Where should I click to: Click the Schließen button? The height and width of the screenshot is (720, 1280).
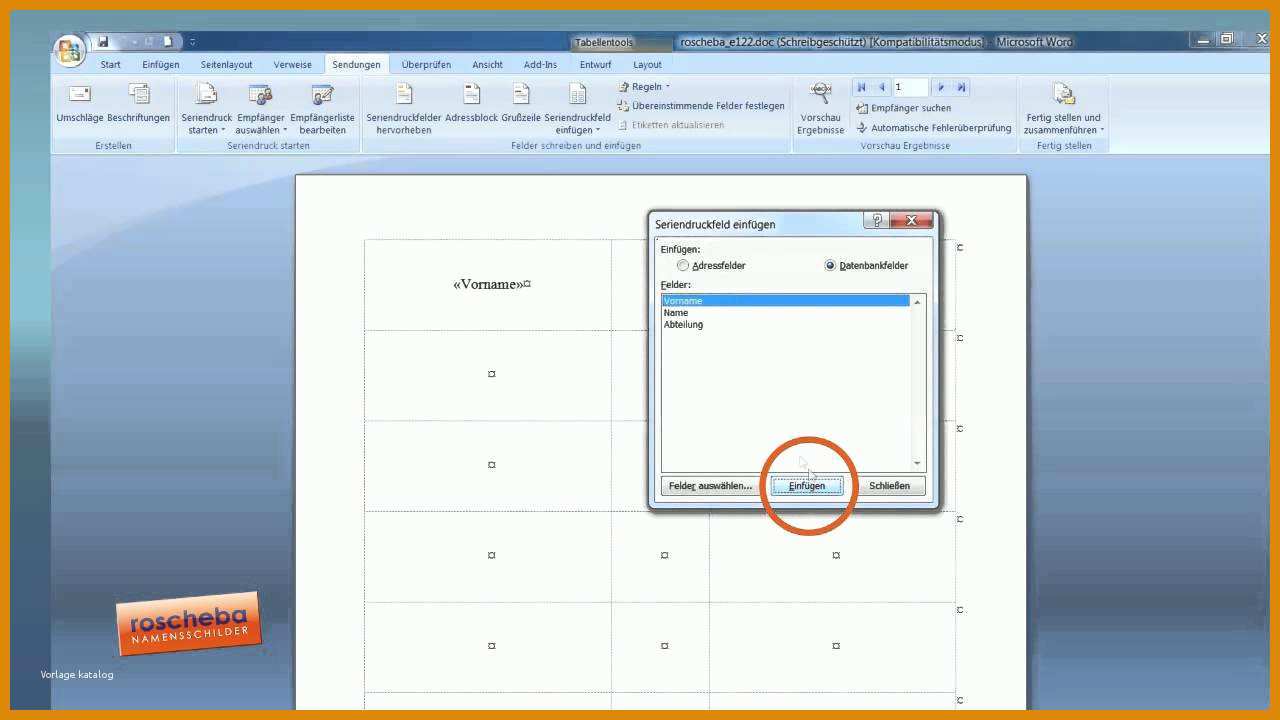[889, 486]
